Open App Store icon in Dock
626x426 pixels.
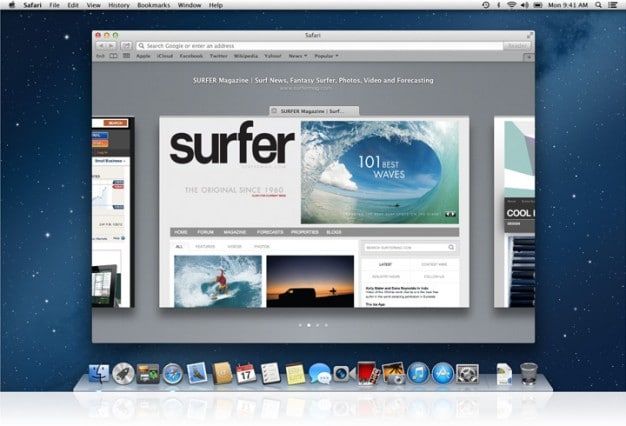point(443,374)
